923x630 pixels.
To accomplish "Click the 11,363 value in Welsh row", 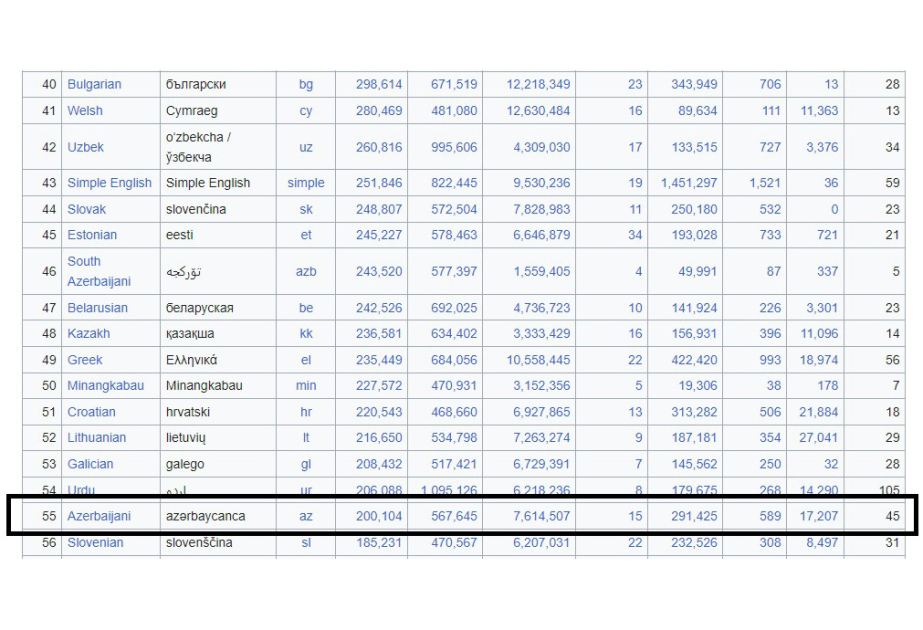I will tap(819, 111).
